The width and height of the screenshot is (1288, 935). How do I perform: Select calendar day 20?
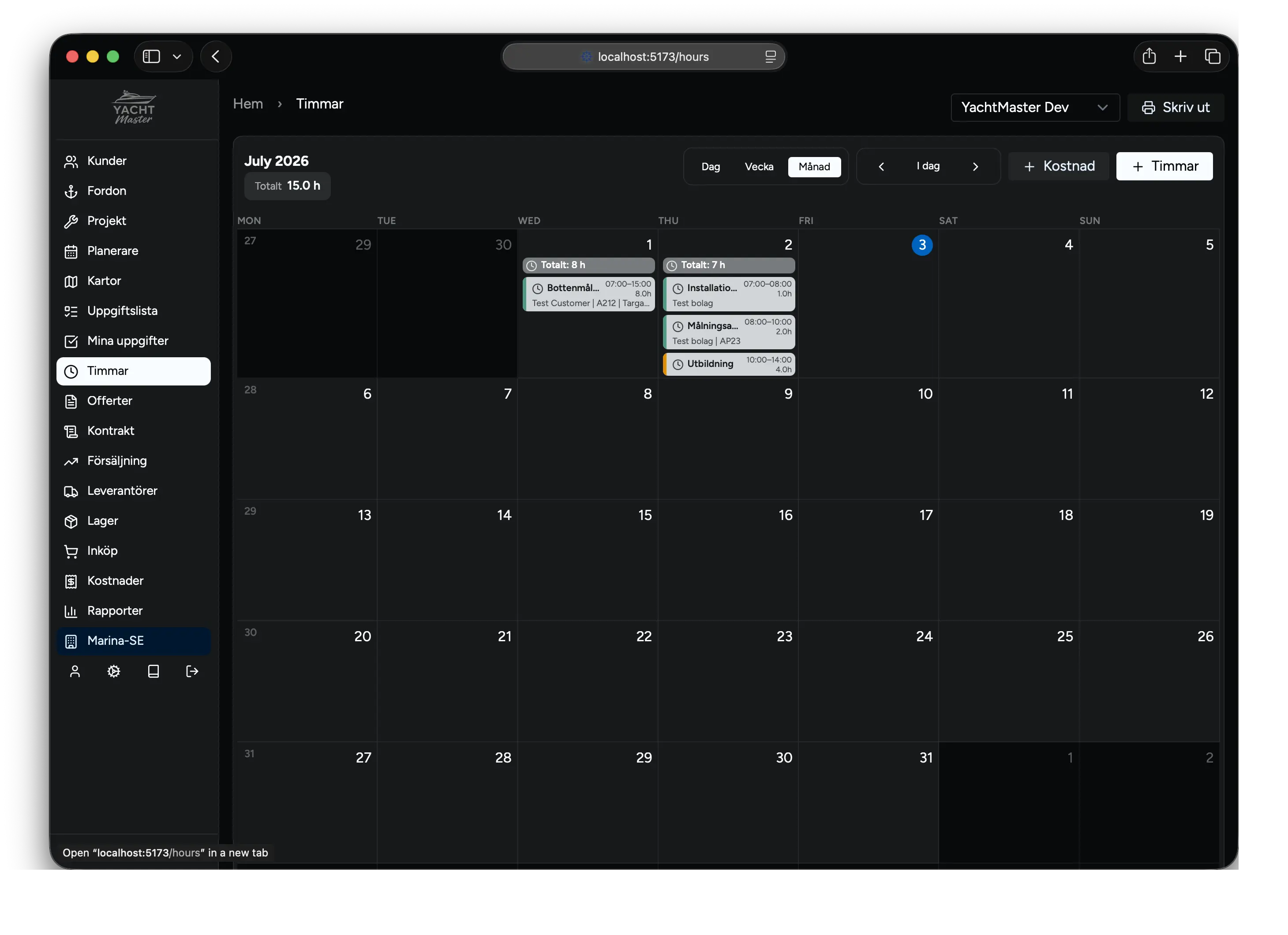[x=363, y=636]
